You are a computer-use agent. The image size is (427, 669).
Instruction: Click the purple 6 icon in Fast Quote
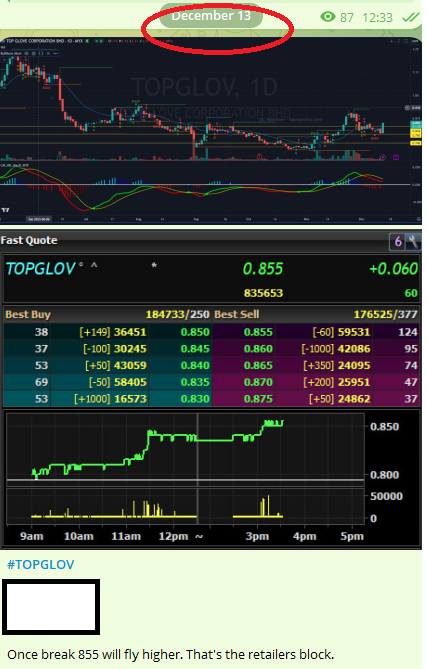click(x=398, y=241)
